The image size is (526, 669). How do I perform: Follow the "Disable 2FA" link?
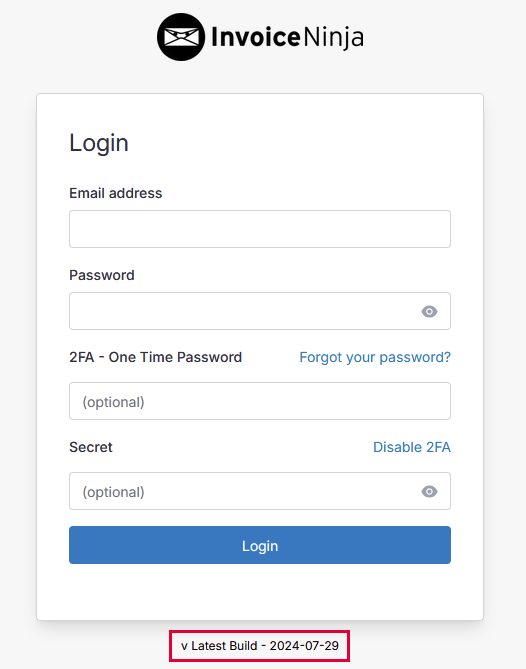[412, 447]
